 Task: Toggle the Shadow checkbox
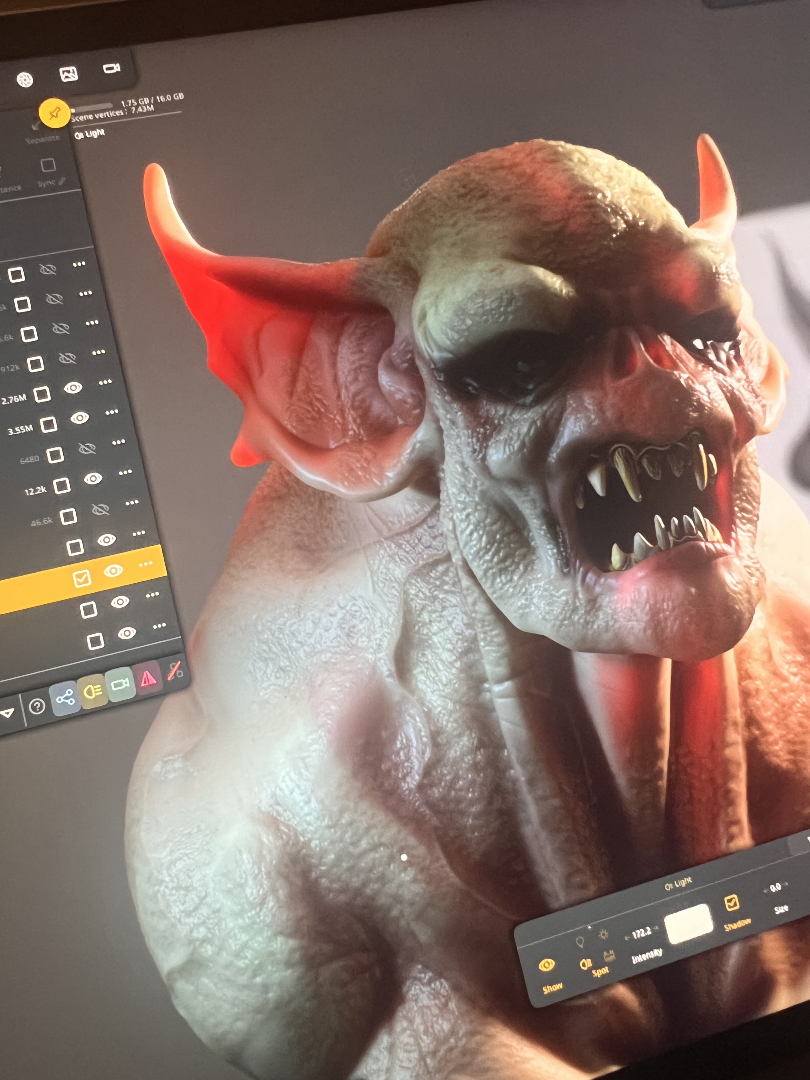coord(732,902)
